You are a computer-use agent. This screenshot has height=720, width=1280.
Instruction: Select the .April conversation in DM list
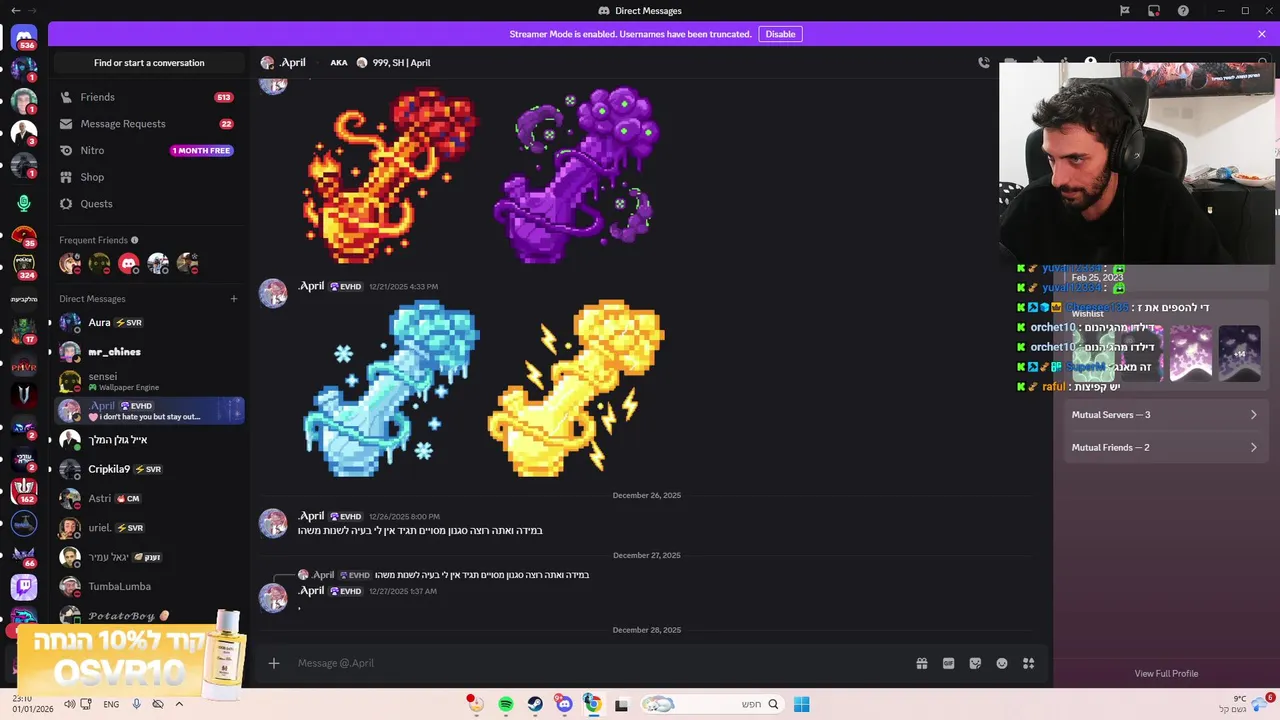pyautogui.click(x=148, y=411)
